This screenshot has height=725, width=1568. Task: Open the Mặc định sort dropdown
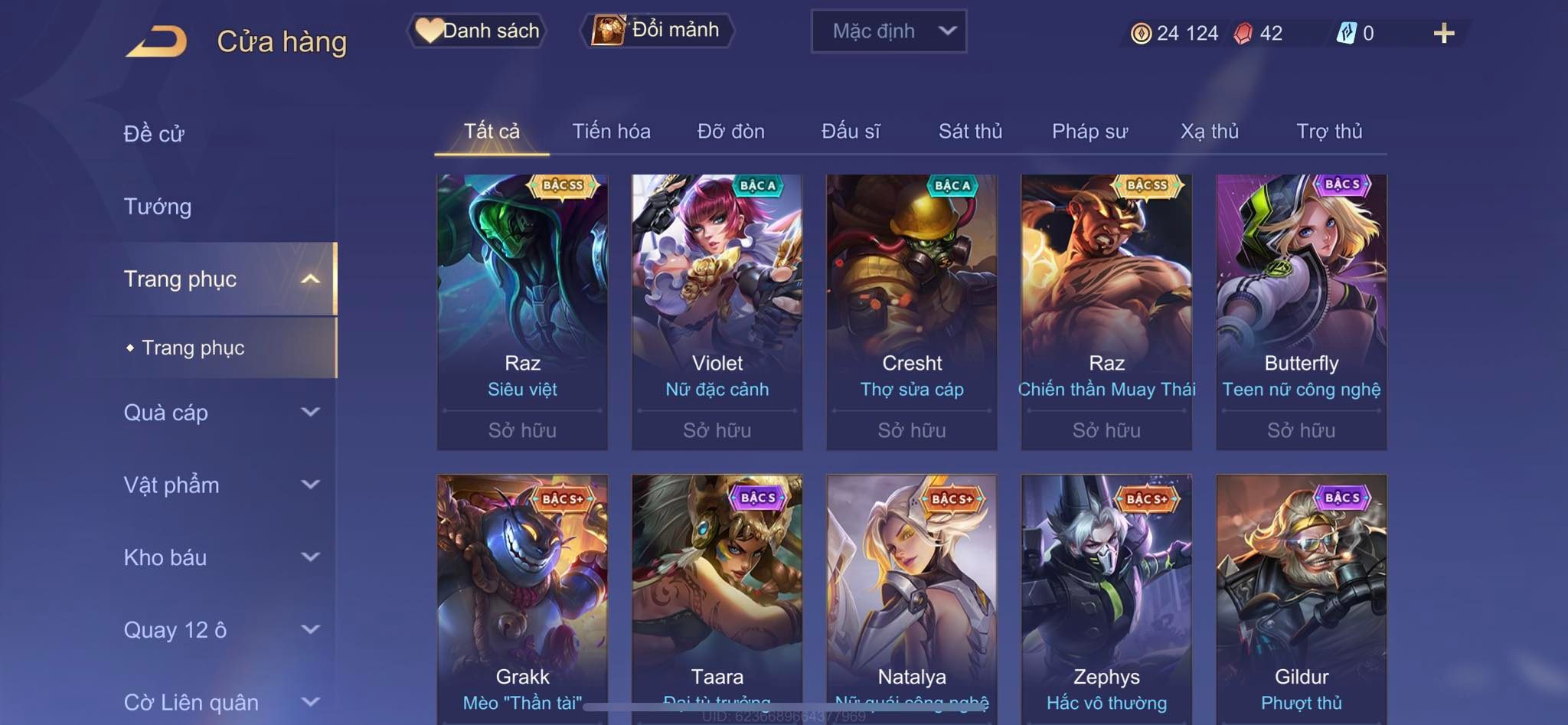coord(889,31)
